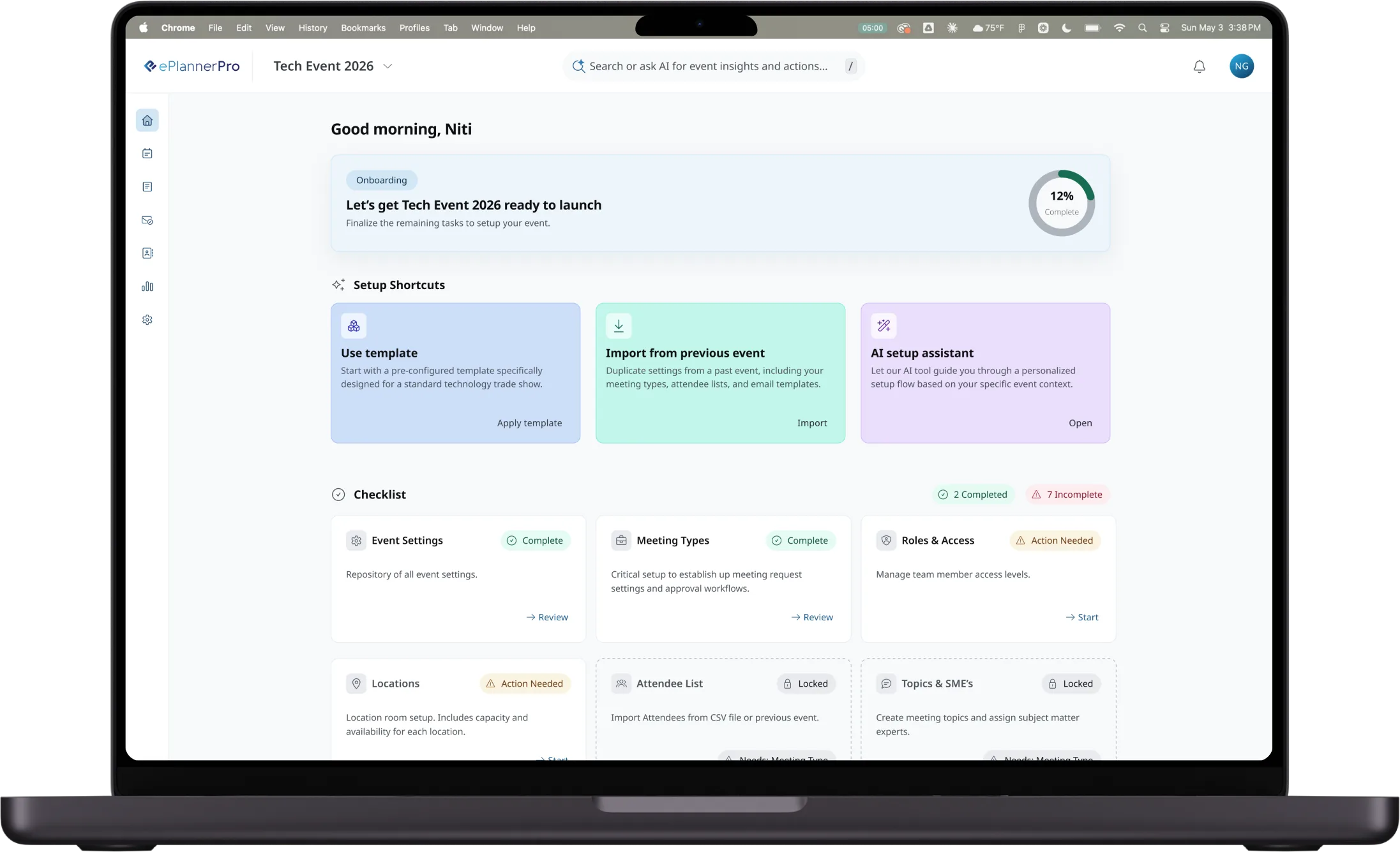Screen dimensions: 1400x852
Task: Click the Meeting Types briefcase icon
Action: click(x=621, y=541)
